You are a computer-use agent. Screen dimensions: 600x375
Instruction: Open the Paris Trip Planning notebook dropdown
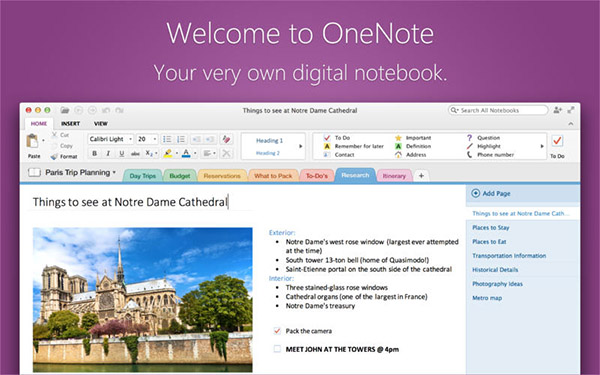114,172
